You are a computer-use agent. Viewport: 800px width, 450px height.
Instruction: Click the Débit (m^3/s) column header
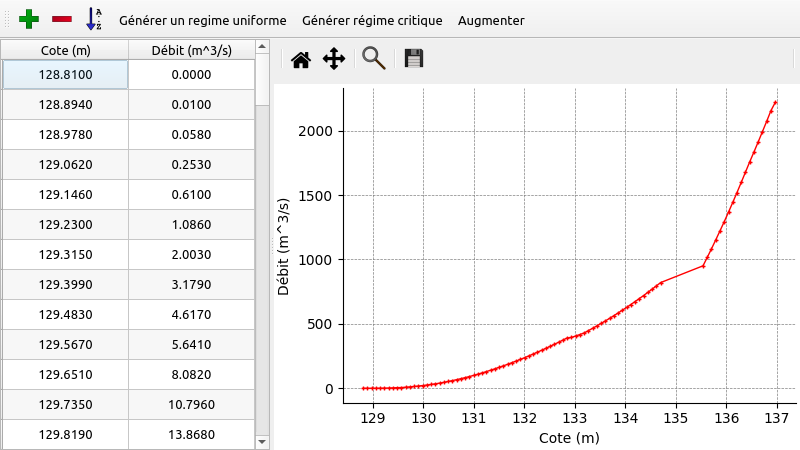pos(191,50)
